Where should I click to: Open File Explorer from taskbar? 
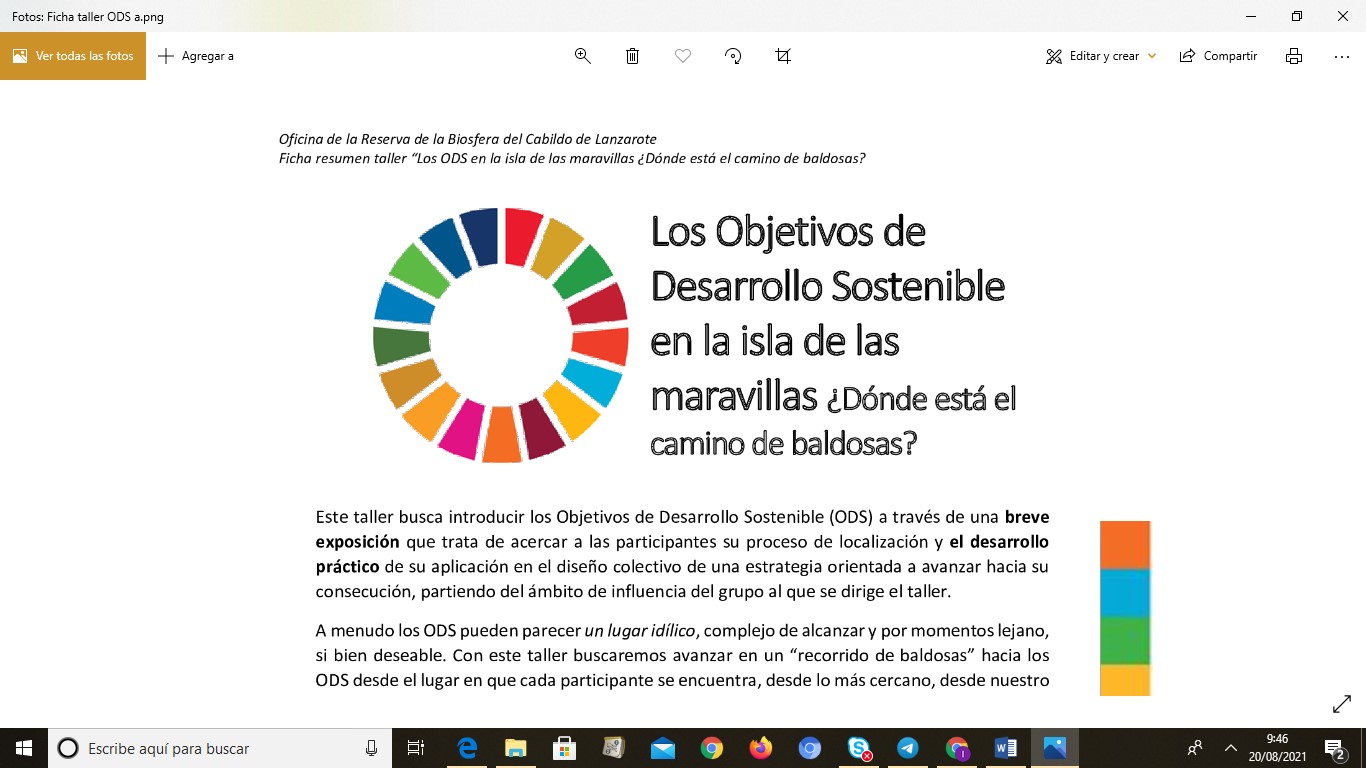[x=516, y=748]
